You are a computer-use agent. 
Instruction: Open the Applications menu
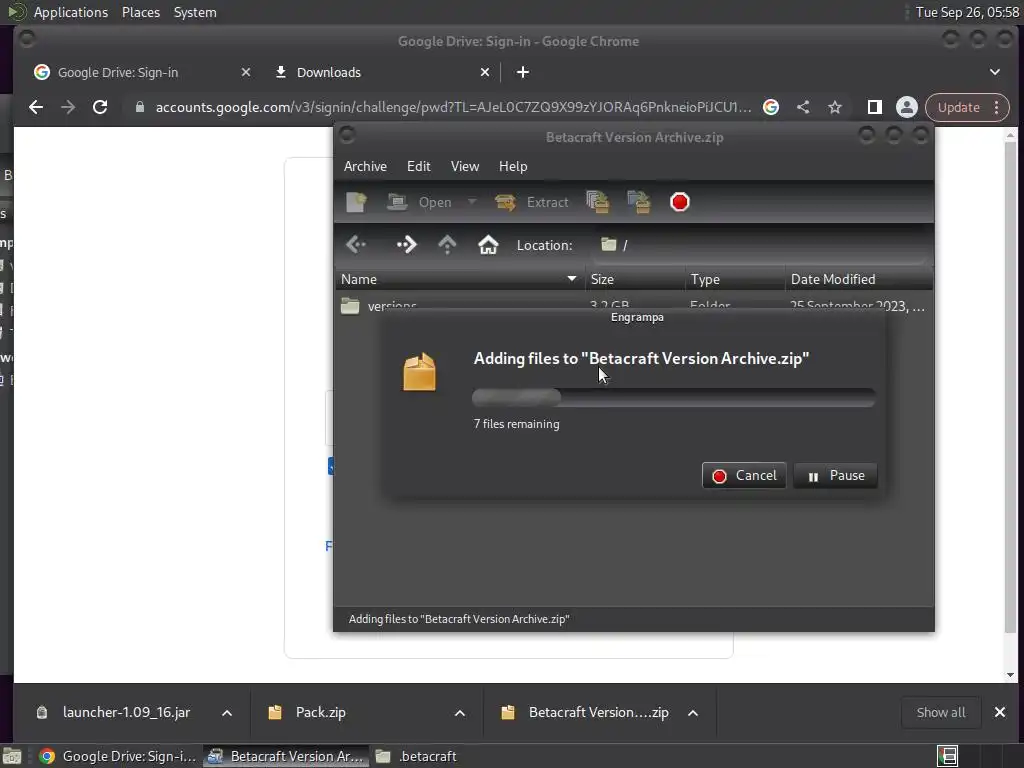tap(71, 12)
